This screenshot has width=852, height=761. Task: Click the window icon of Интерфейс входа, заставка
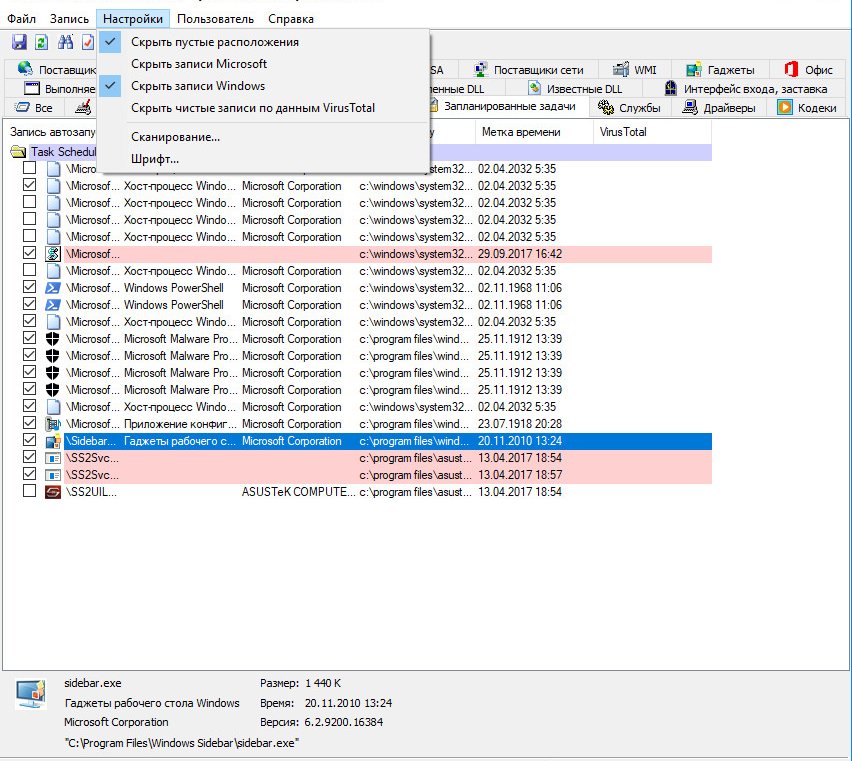pyautogui.click(x=671, y=88)
